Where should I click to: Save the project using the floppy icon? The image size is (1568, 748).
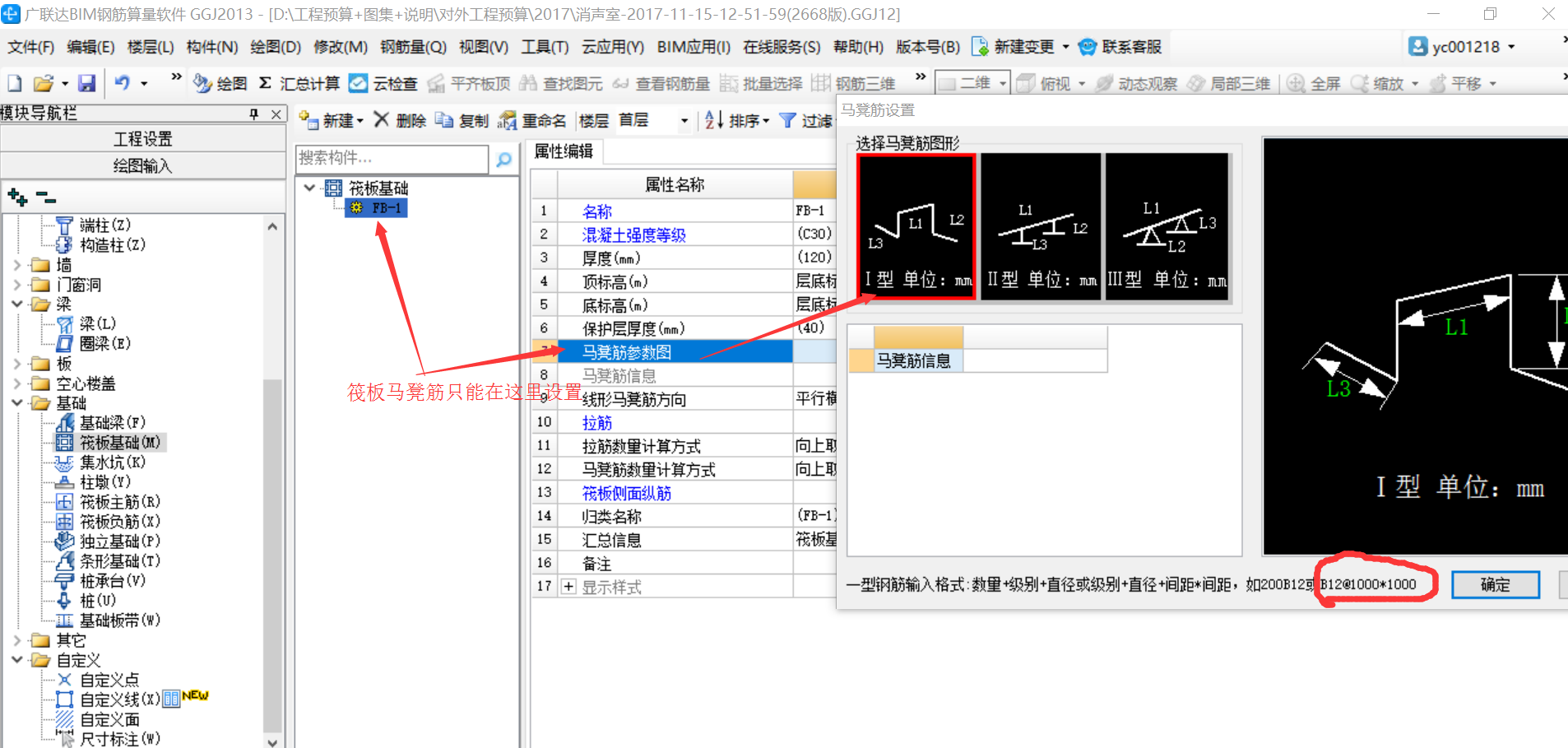click(x=86, y=83)
